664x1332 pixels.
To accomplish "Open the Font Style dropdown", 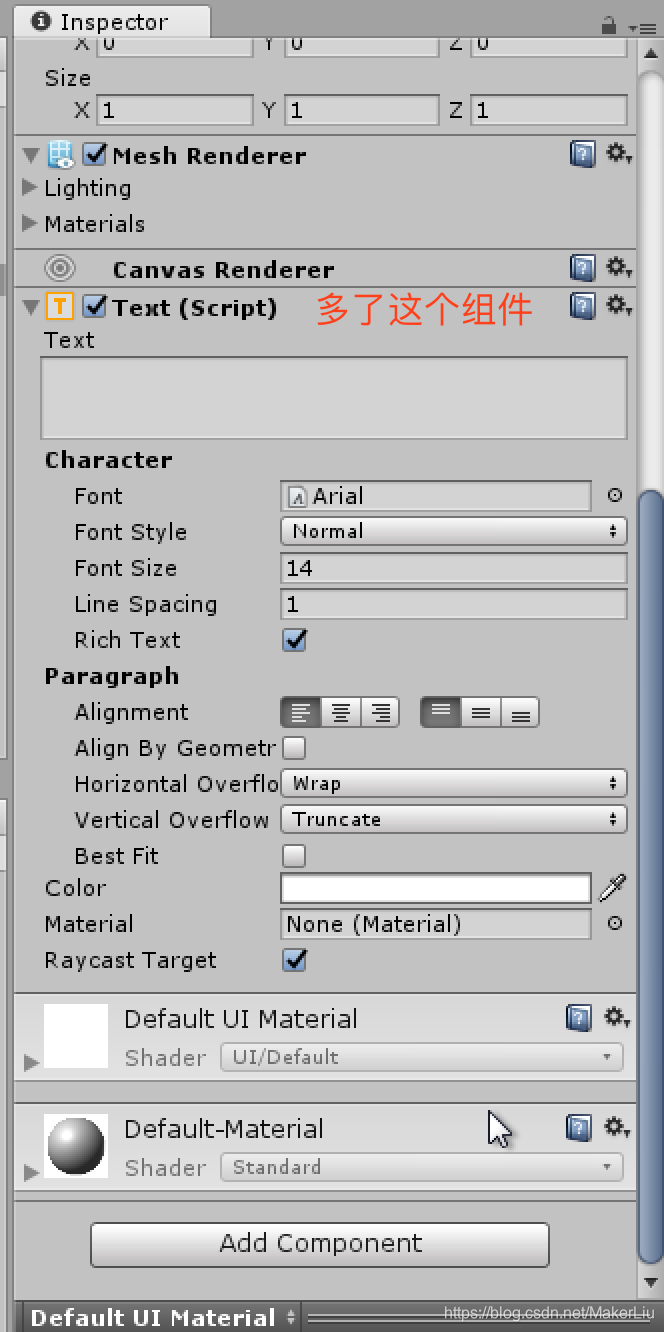I will pyautogui.click(x=454, y=531).
